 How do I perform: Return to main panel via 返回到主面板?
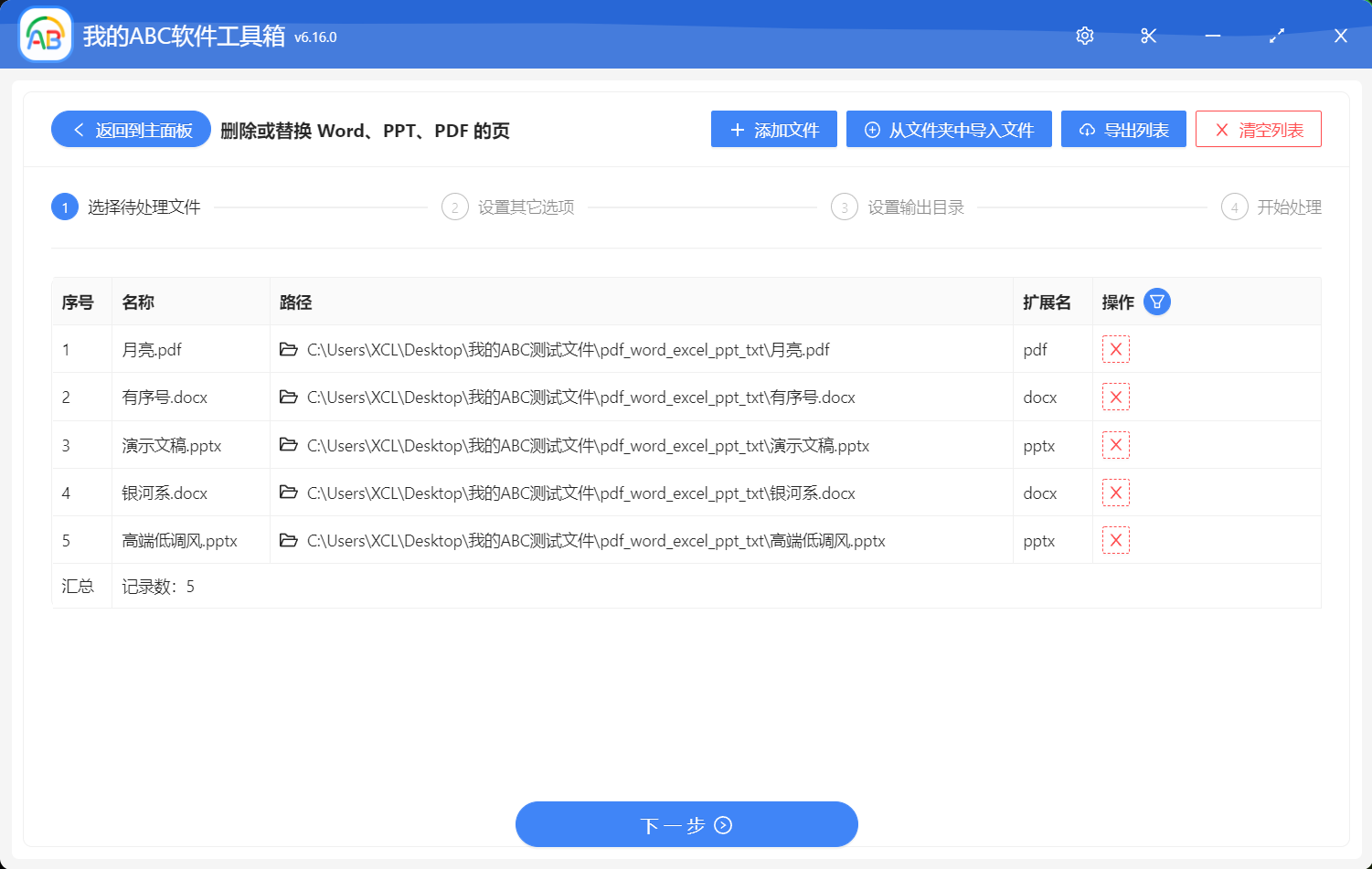[130, 129]
